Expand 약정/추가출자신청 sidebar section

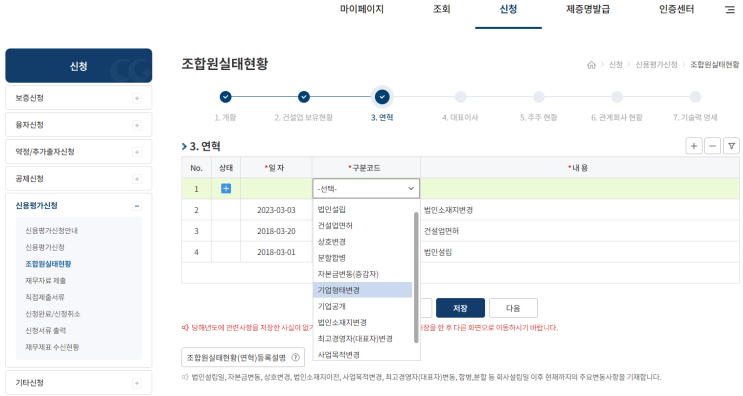(136, 152)
